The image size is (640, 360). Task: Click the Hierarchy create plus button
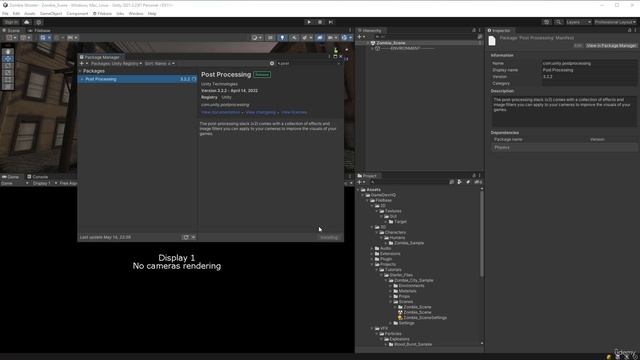(x=361, y=37)
